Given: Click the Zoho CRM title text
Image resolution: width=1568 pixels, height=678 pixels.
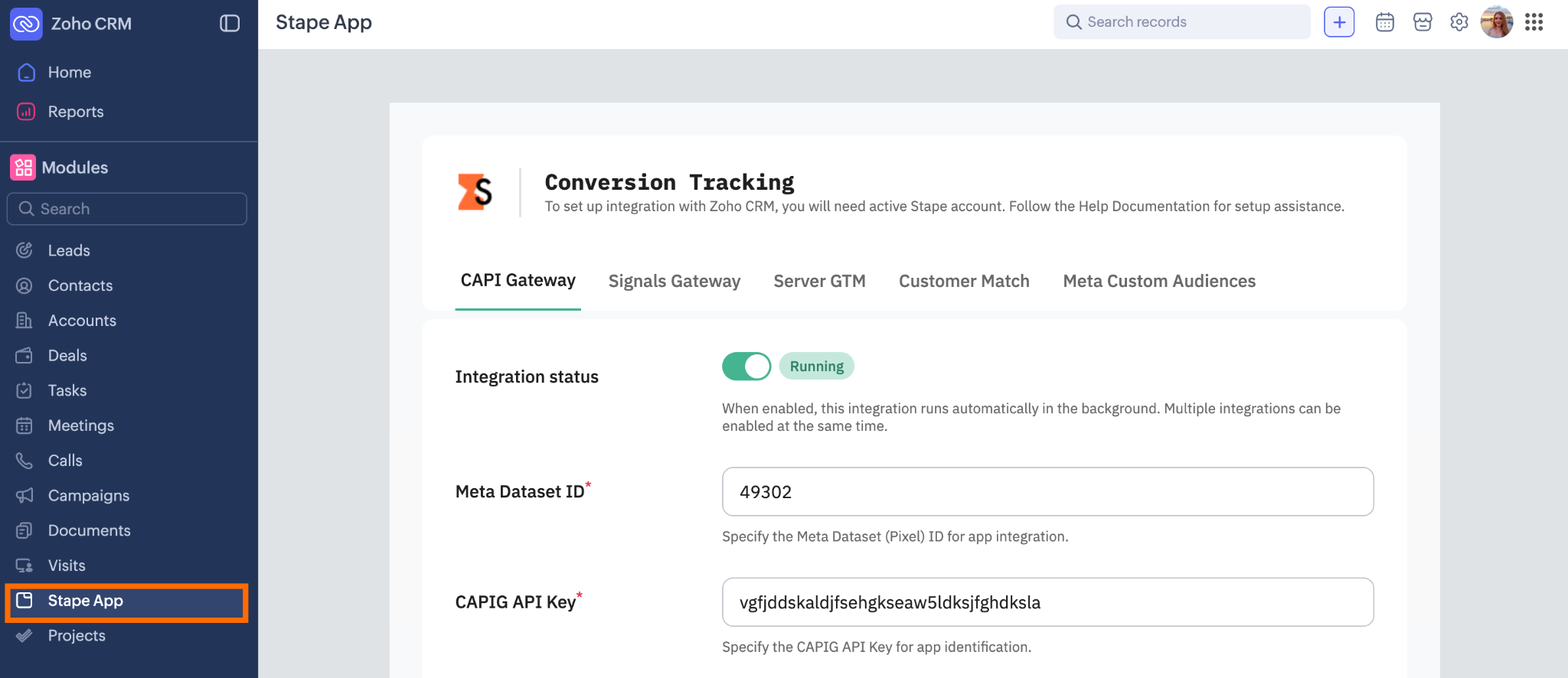Looking at the screenshot, I should [x=91, y=24].
